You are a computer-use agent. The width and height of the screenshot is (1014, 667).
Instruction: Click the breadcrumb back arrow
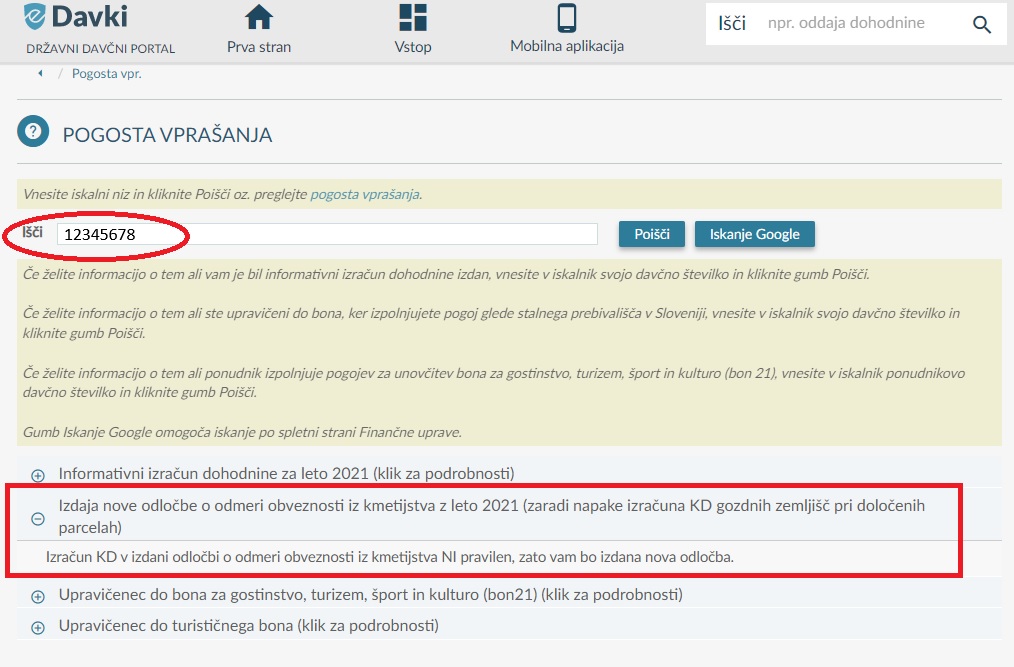pyautogui.click(x=40, y=74)
